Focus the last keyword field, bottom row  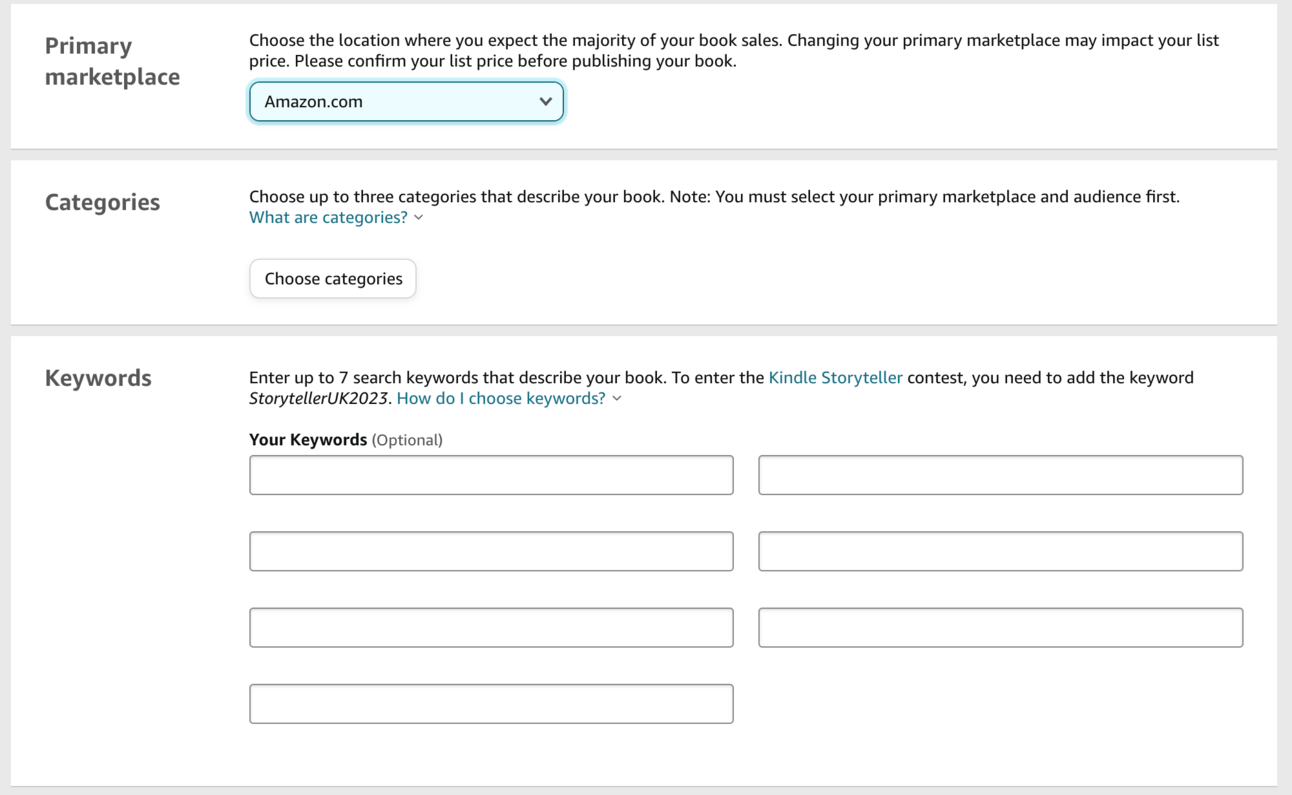pos(491,704)
